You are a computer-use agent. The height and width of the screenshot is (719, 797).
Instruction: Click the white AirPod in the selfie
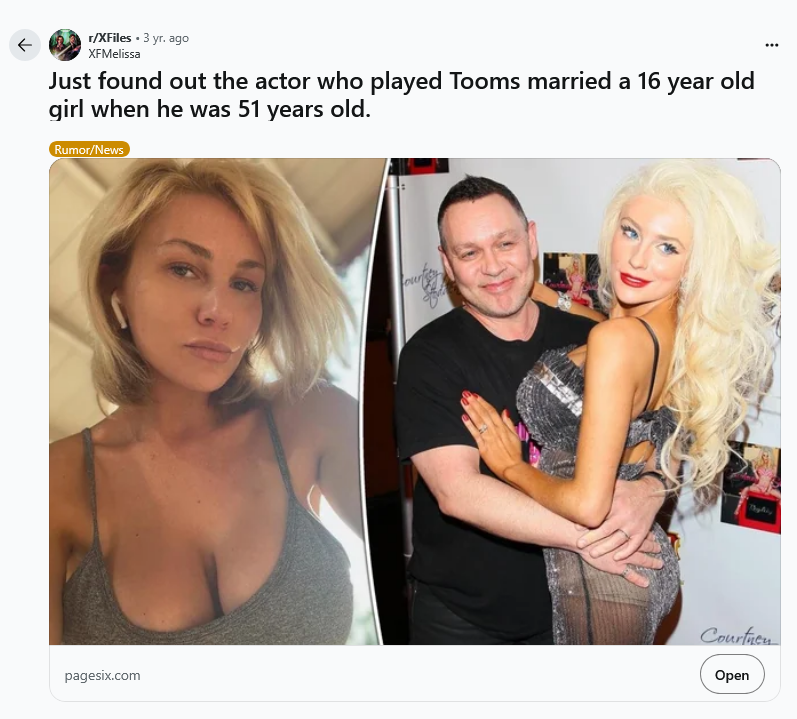tap(118, 309)
